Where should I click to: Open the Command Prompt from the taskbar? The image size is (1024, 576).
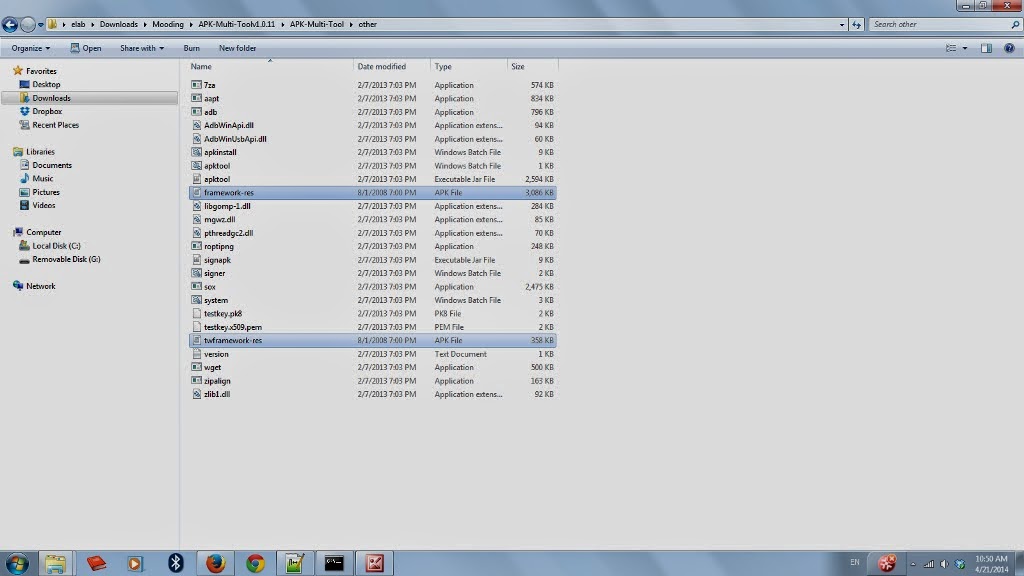333,563
